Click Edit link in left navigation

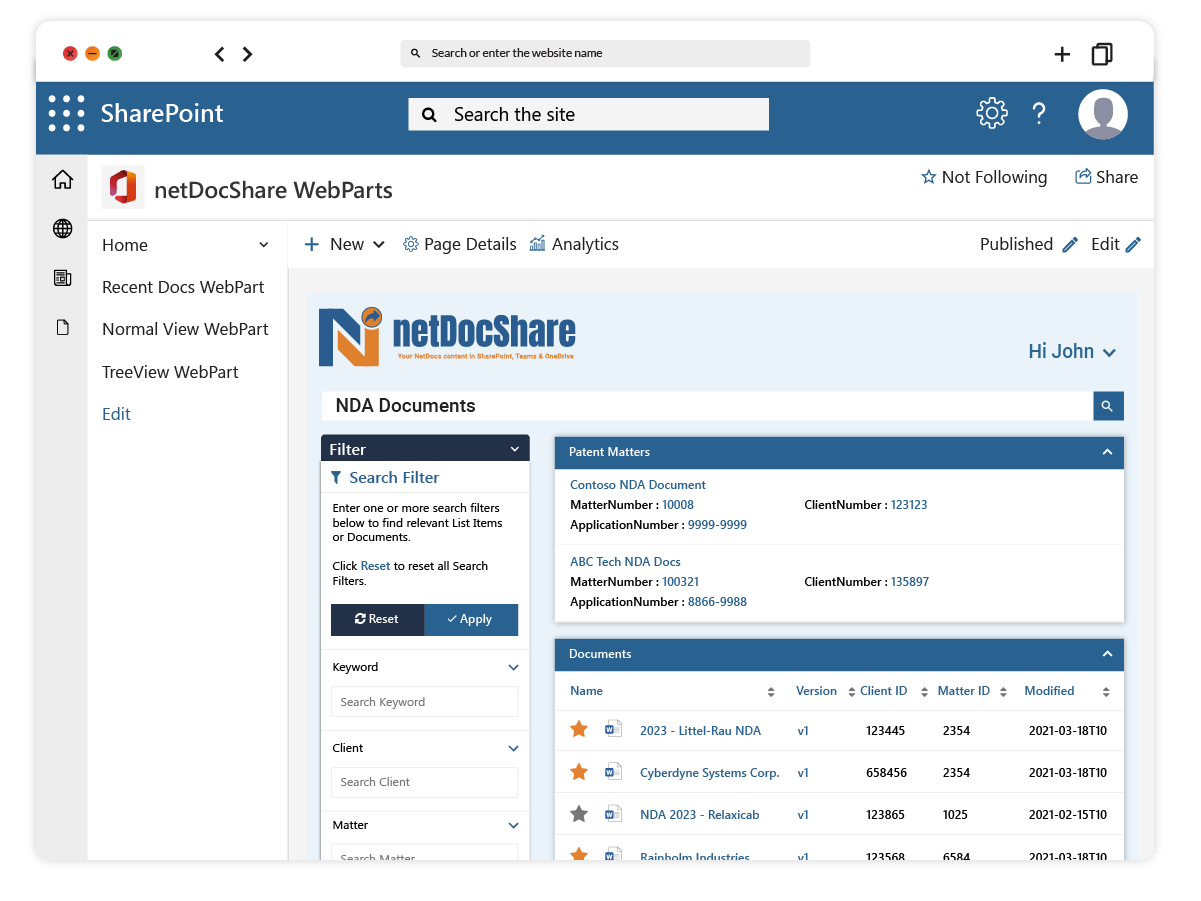116,414
